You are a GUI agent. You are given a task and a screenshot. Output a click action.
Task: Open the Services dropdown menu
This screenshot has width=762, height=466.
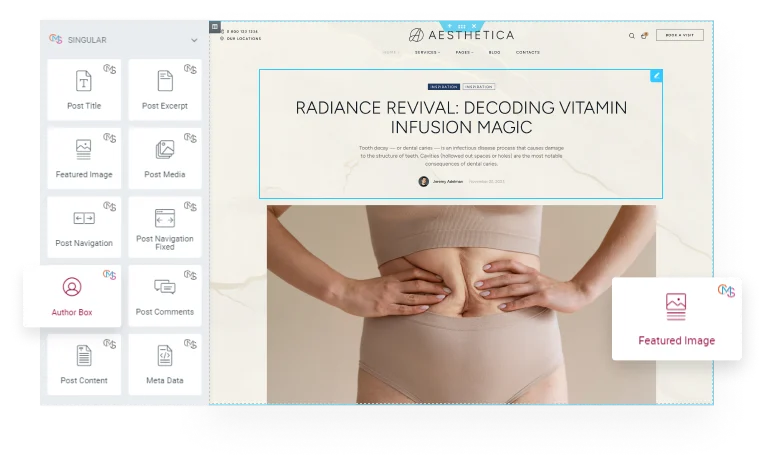[427, 52]
